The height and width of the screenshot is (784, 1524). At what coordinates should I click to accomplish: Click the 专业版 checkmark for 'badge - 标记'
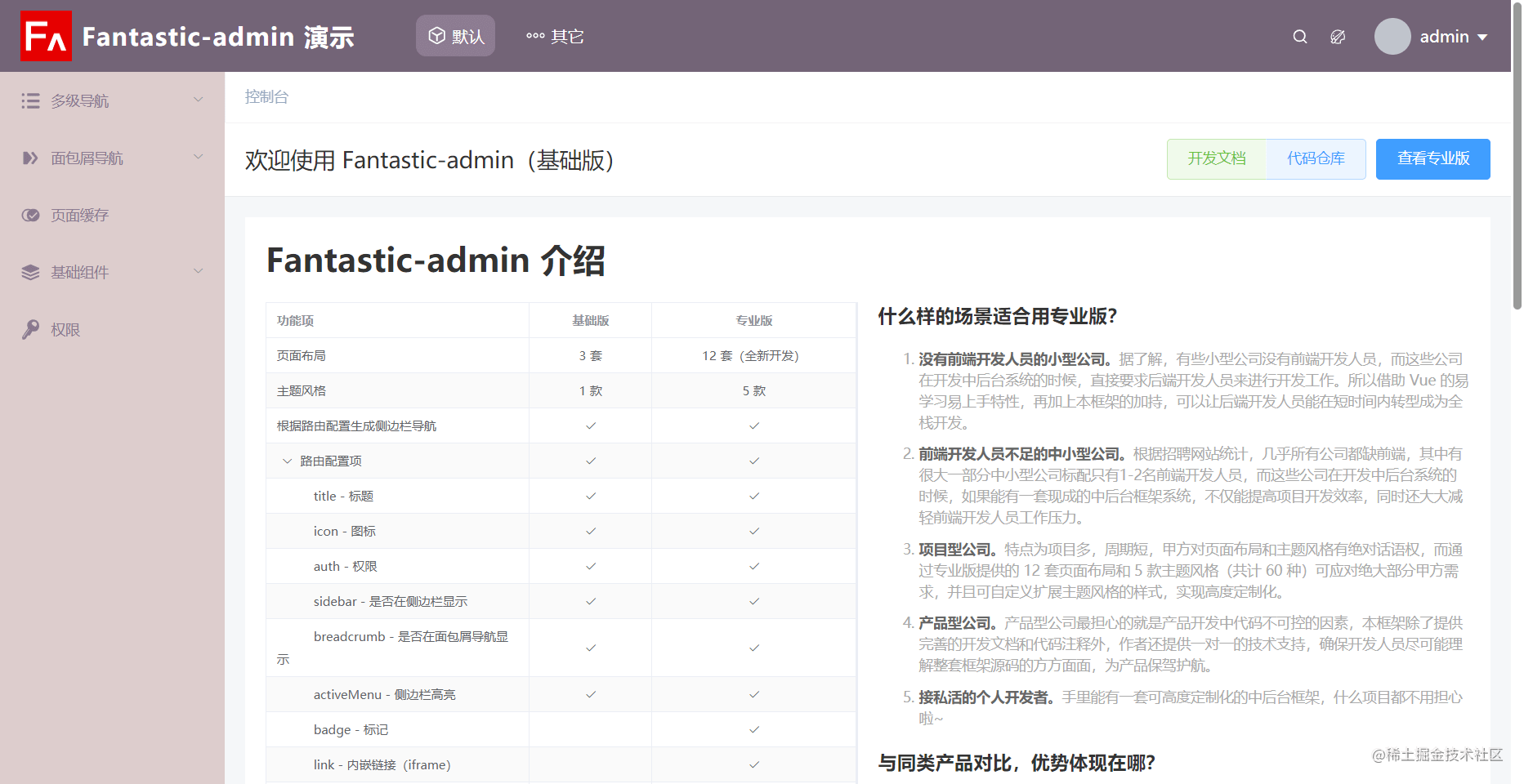click(x=754, y=729)
